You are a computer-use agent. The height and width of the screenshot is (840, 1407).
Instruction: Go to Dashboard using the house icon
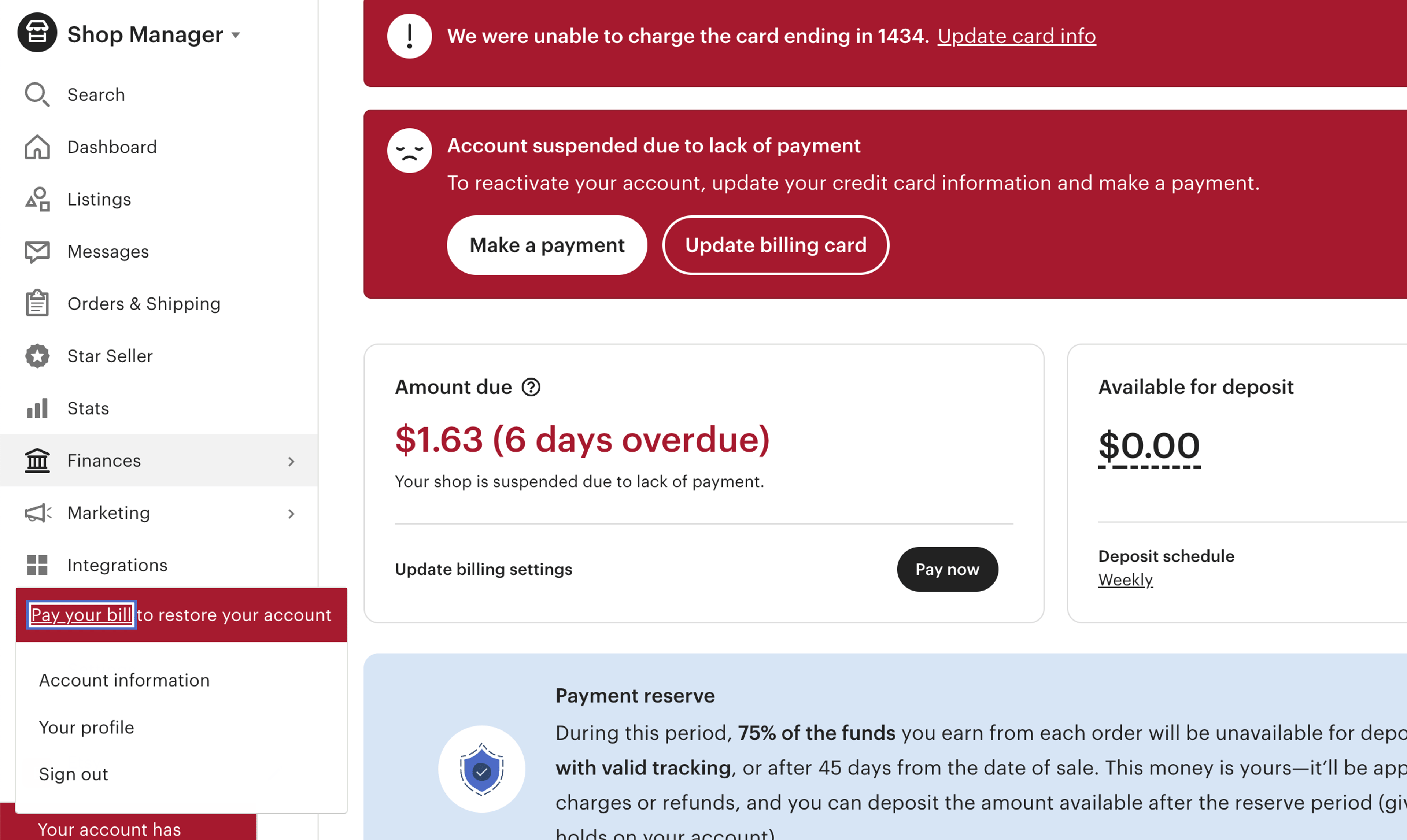(37, 147)
